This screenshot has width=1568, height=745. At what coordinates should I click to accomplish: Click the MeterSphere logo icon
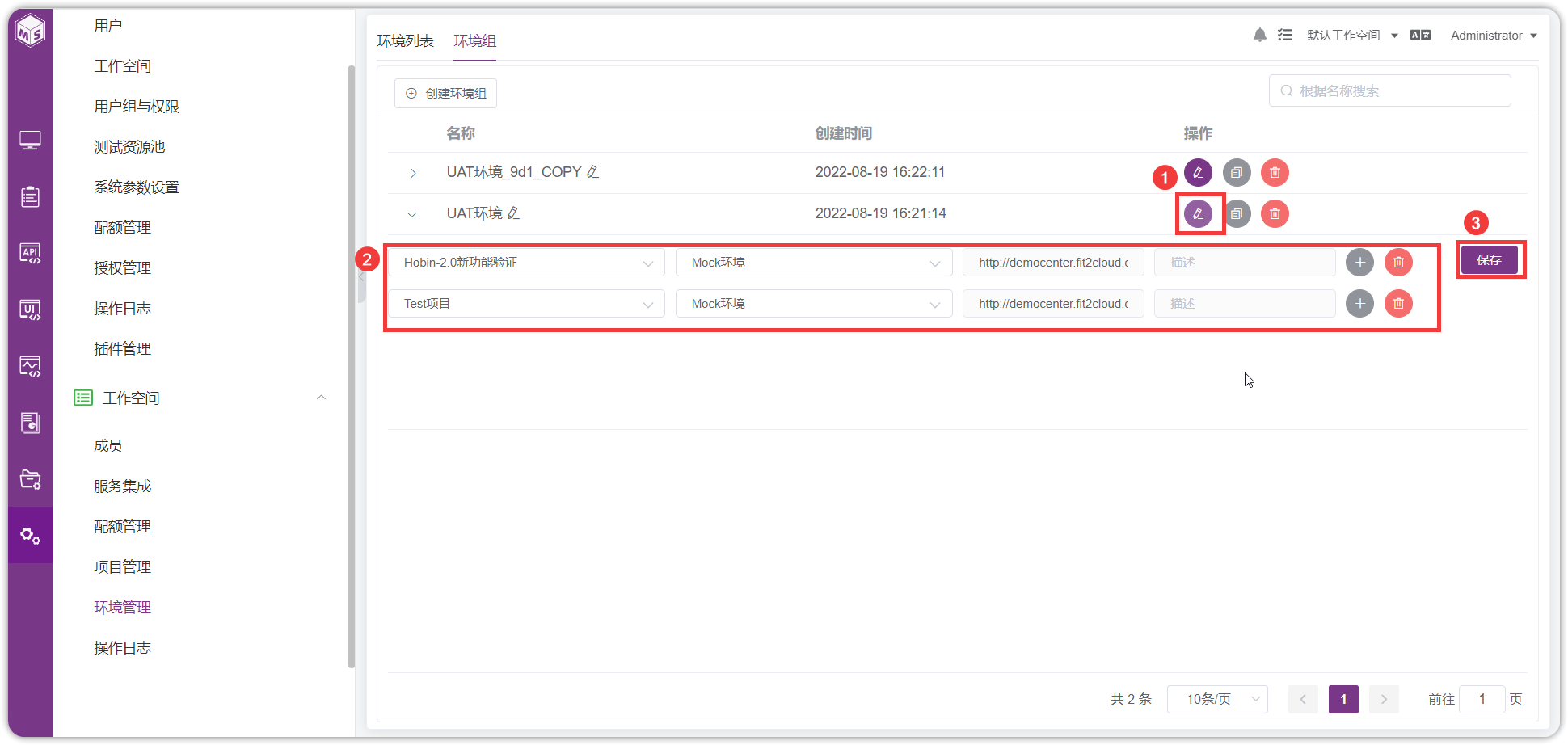click(31, 31)
